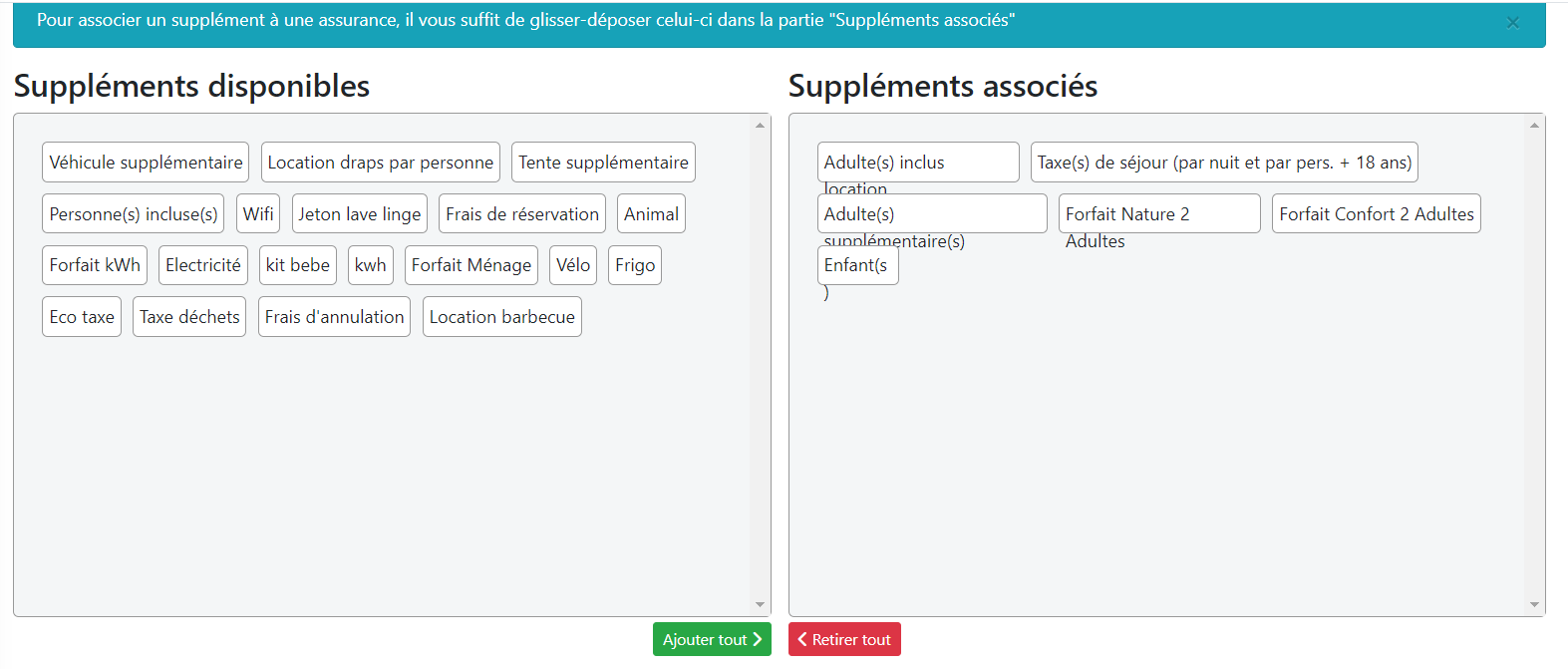Viewport: 1568px width, 669px height.
Task: Pick the Tente supplémentaire tag
Action: click(x=603, y=163)
